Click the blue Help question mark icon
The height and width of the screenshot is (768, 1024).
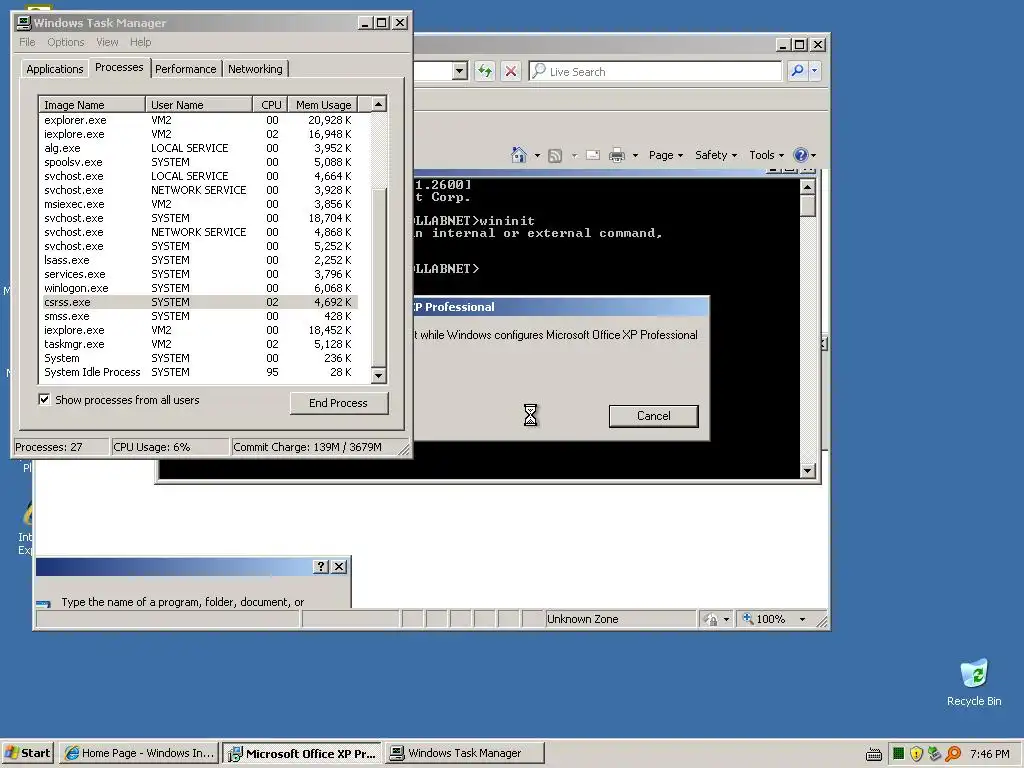(x=801, y=155)
